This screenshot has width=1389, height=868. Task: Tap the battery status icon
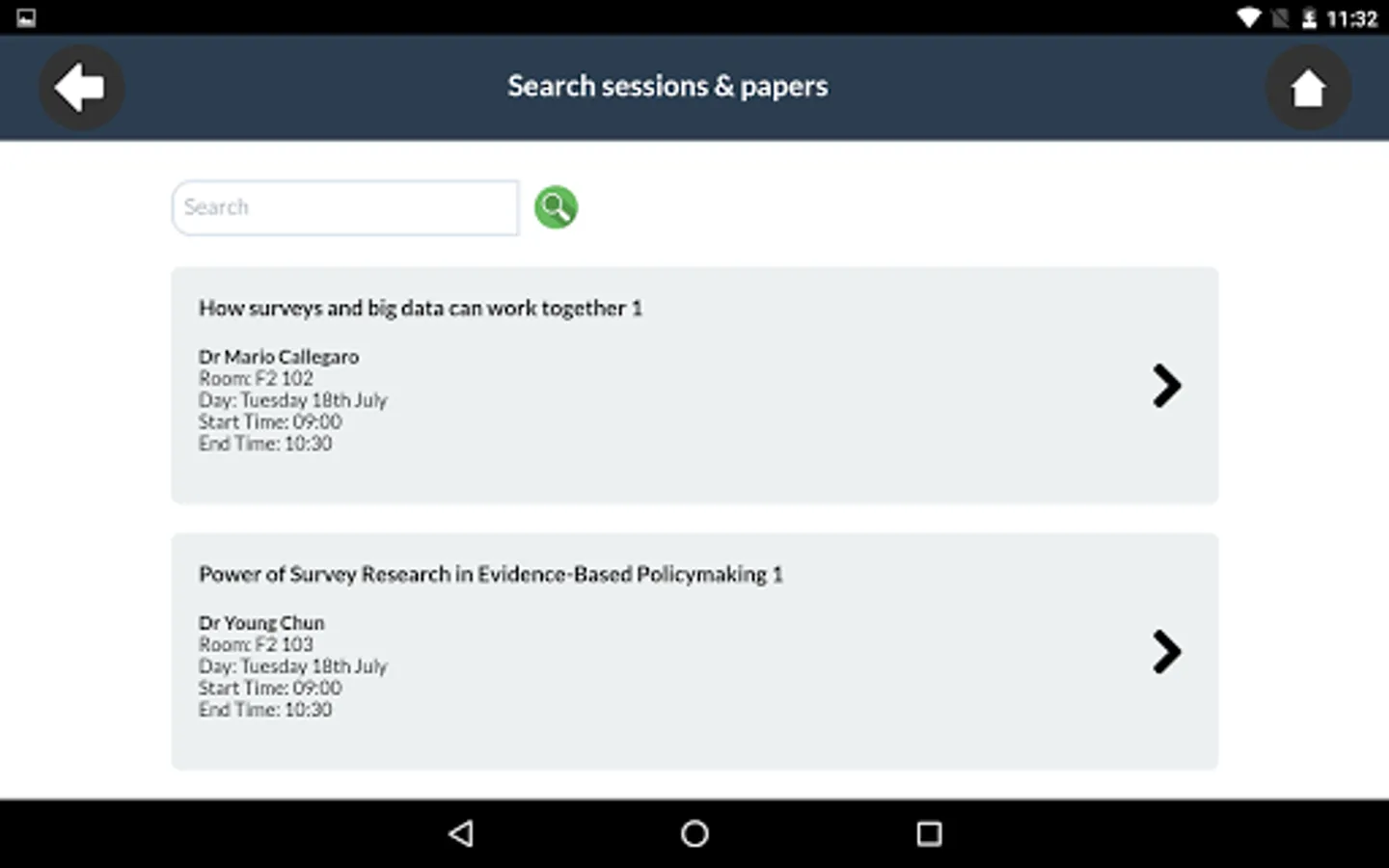pyautogui.click(x=1309, y=18)
